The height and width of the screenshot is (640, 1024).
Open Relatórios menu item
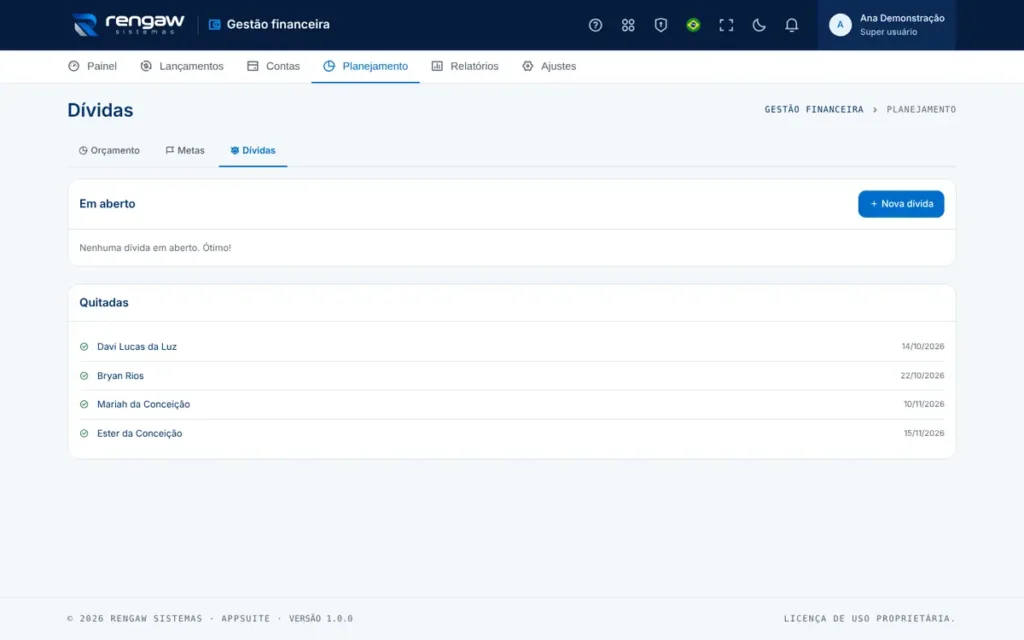point(465,66)
